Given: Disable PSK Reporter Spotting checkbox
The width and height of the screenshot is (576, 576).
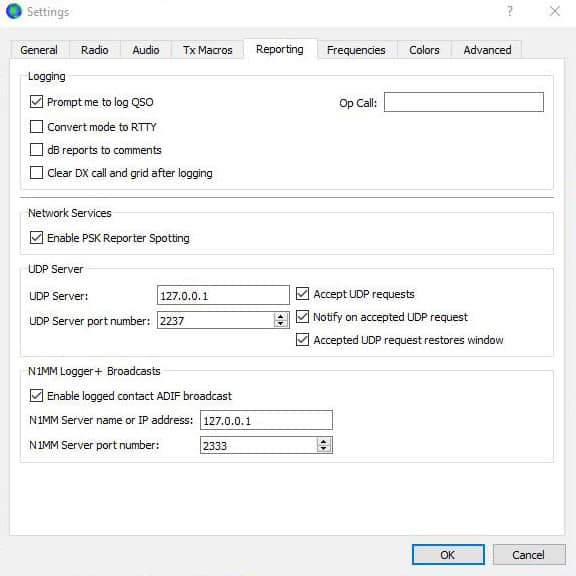Looking at the screenshot, I should tap(36, 238).
